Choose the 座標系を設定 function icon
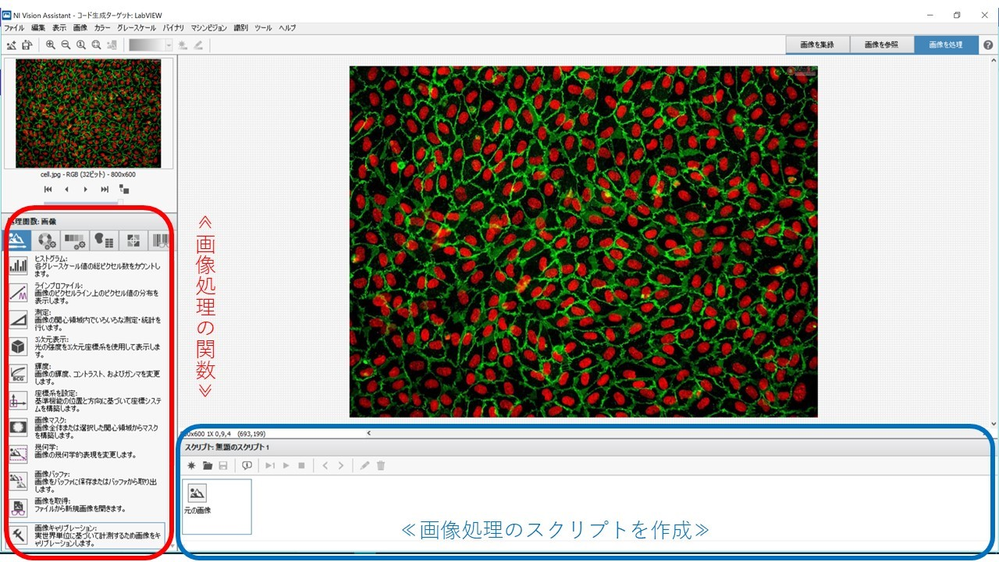Viewport: 999px width, 562px height. [18, 400]
